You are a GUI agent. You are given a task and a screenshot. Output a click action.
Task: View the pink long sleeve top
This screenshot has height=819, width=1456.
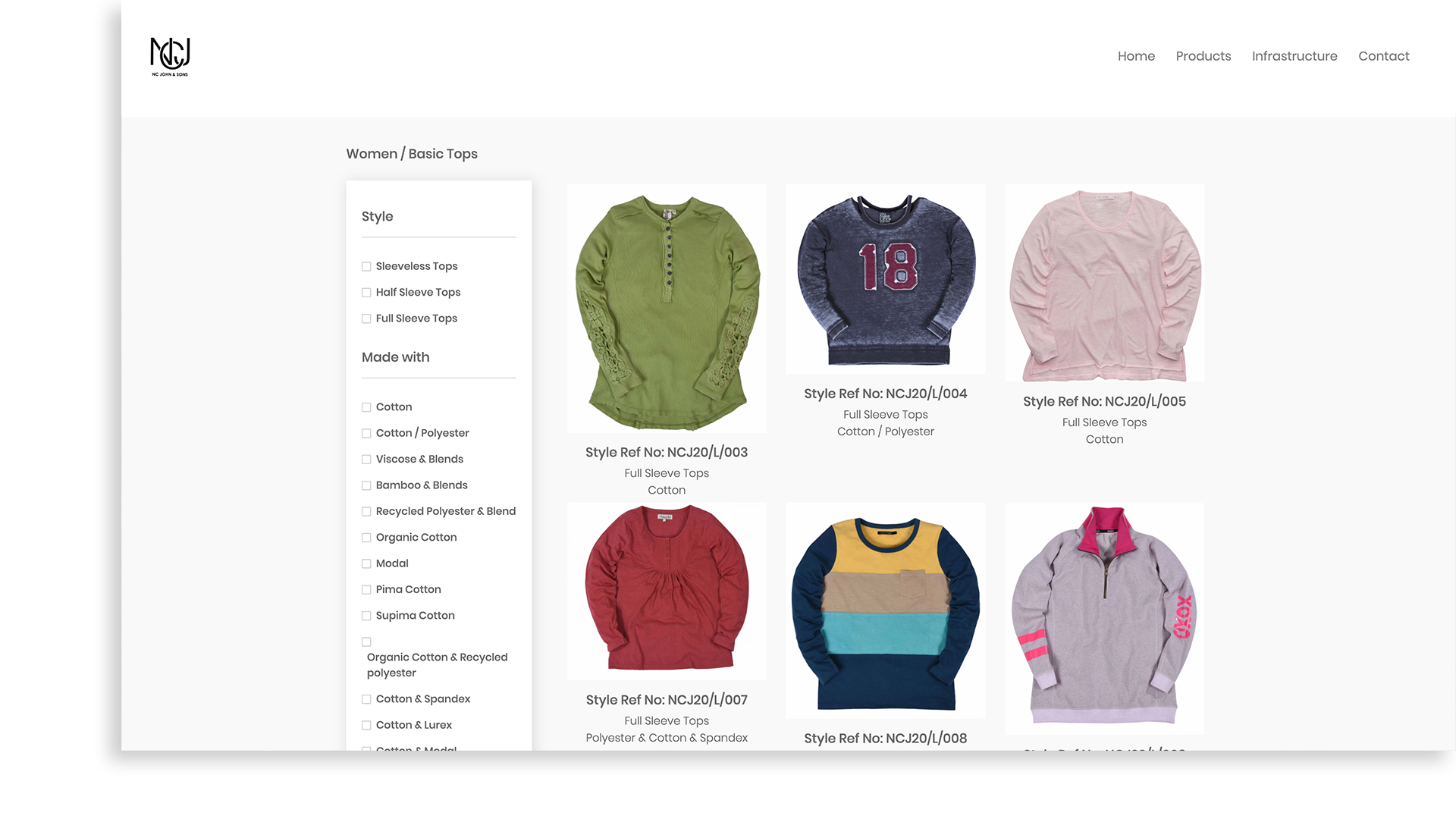1104,284
